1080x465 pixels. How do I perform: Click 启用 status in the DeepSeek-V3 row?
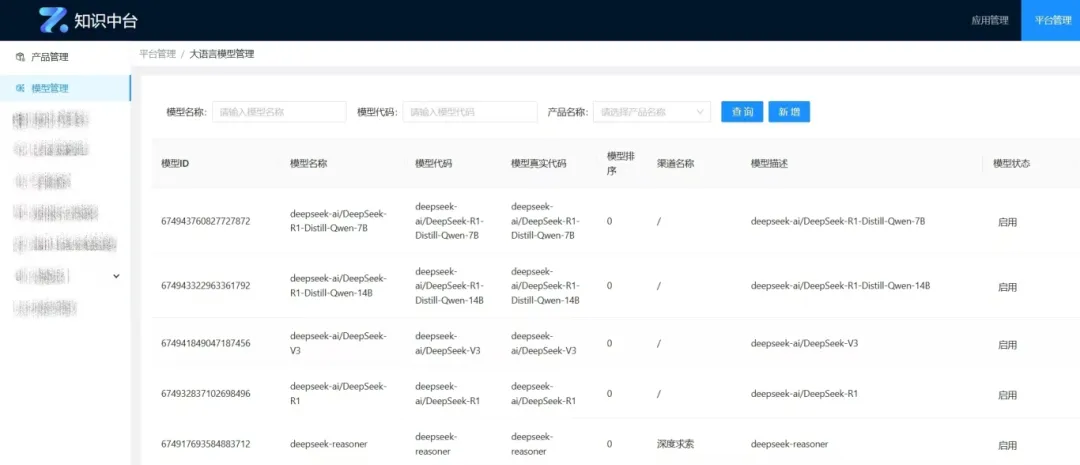point(1007,344)
